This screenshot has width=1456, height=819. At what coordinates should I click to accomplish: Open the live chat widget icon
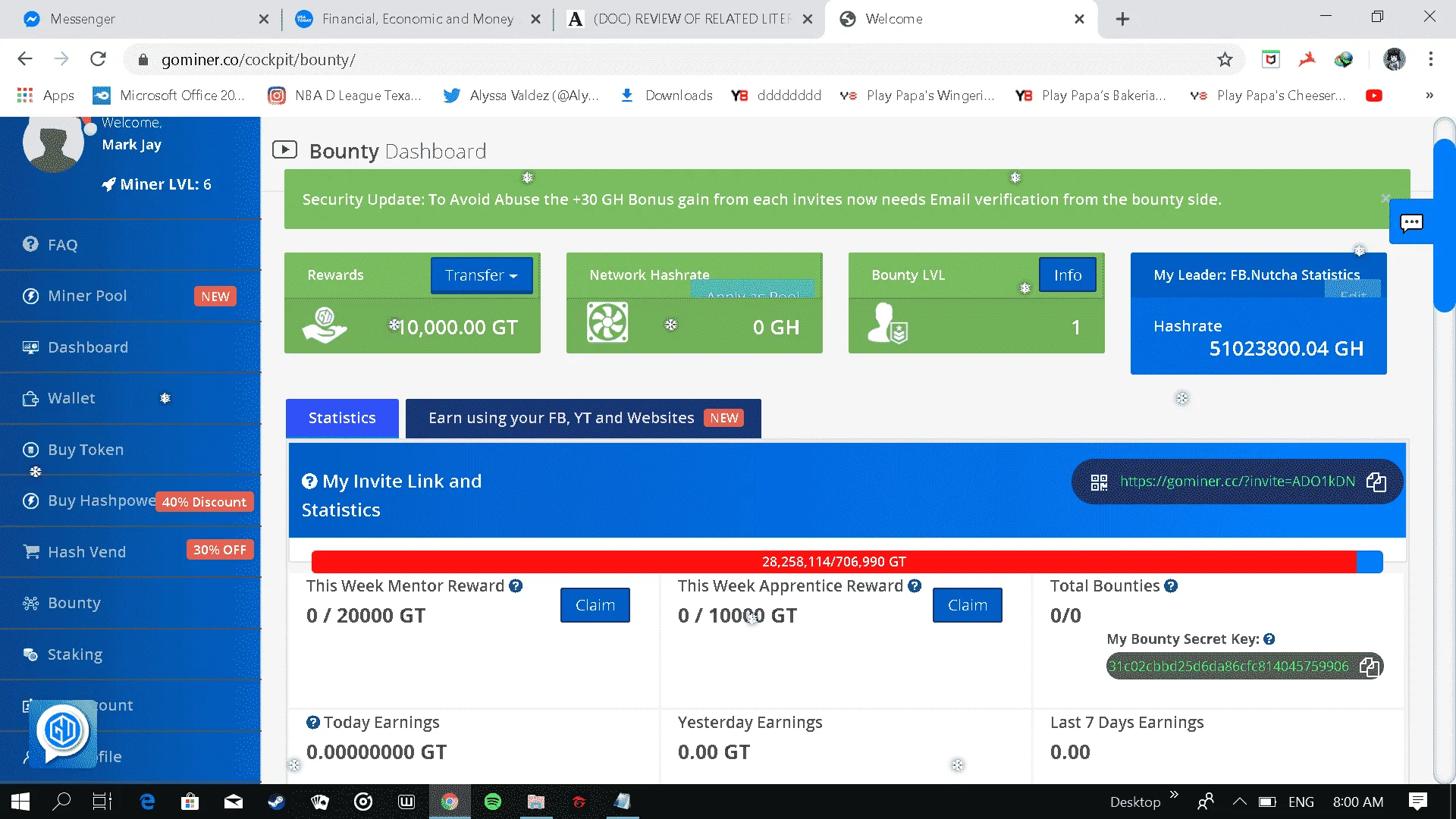point(1411,222)
